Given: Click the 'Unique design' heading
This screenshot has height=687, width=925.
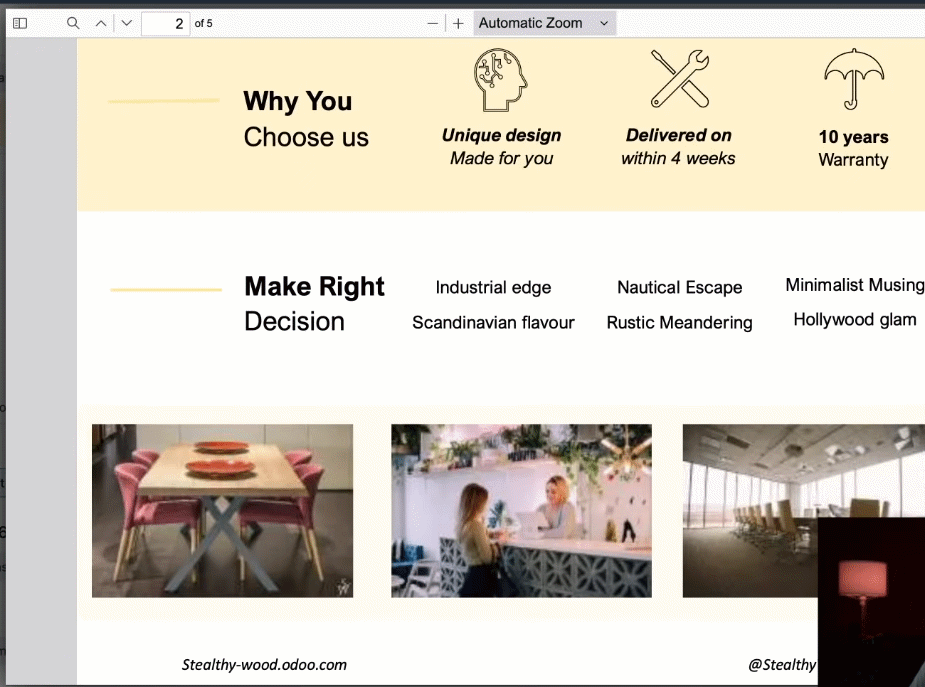Looking at the screenshot, I should coord(501,135).
